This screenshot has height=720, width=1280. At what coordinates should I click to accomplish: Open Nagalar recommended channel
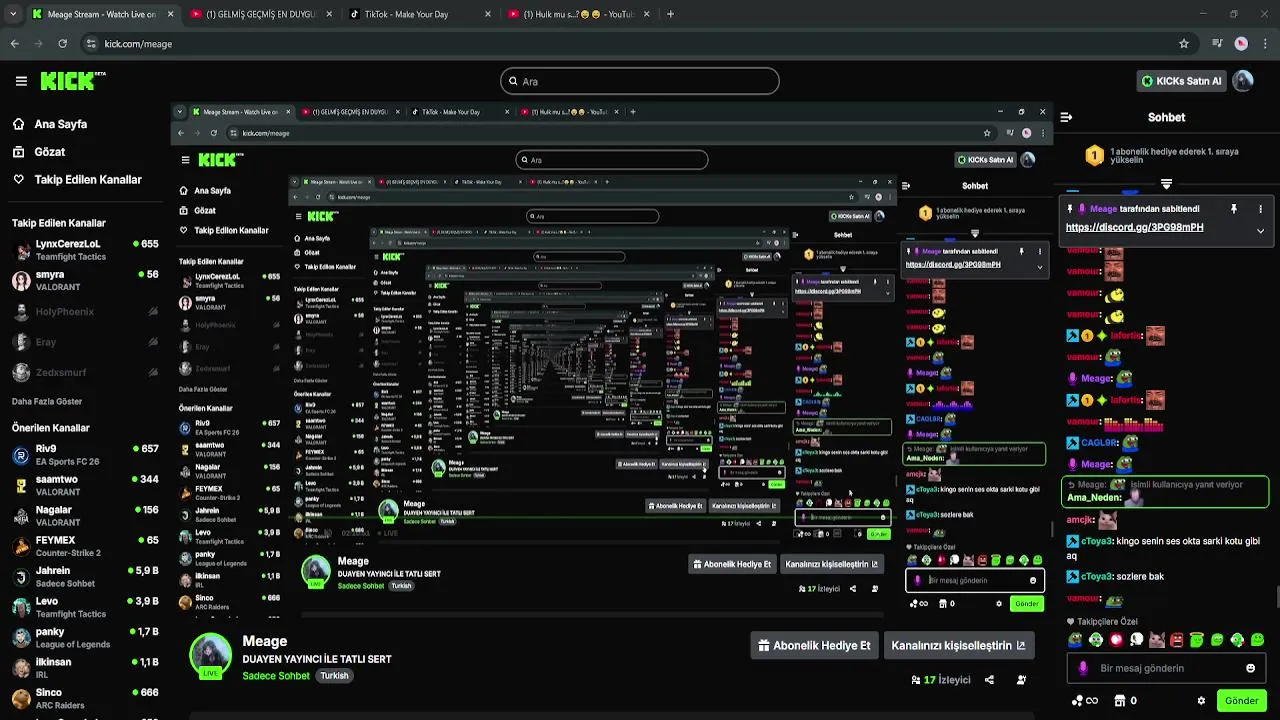(85, 516)
